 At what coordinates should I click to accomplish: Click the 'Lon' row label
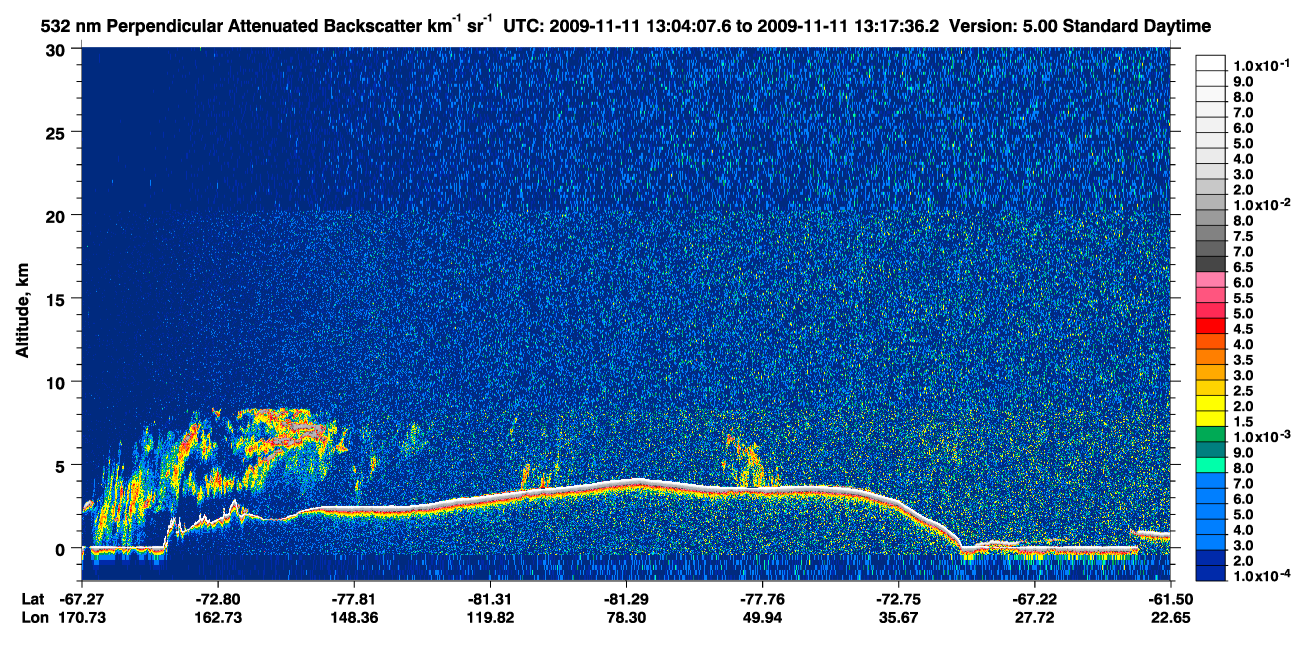(x=33, y=618)
